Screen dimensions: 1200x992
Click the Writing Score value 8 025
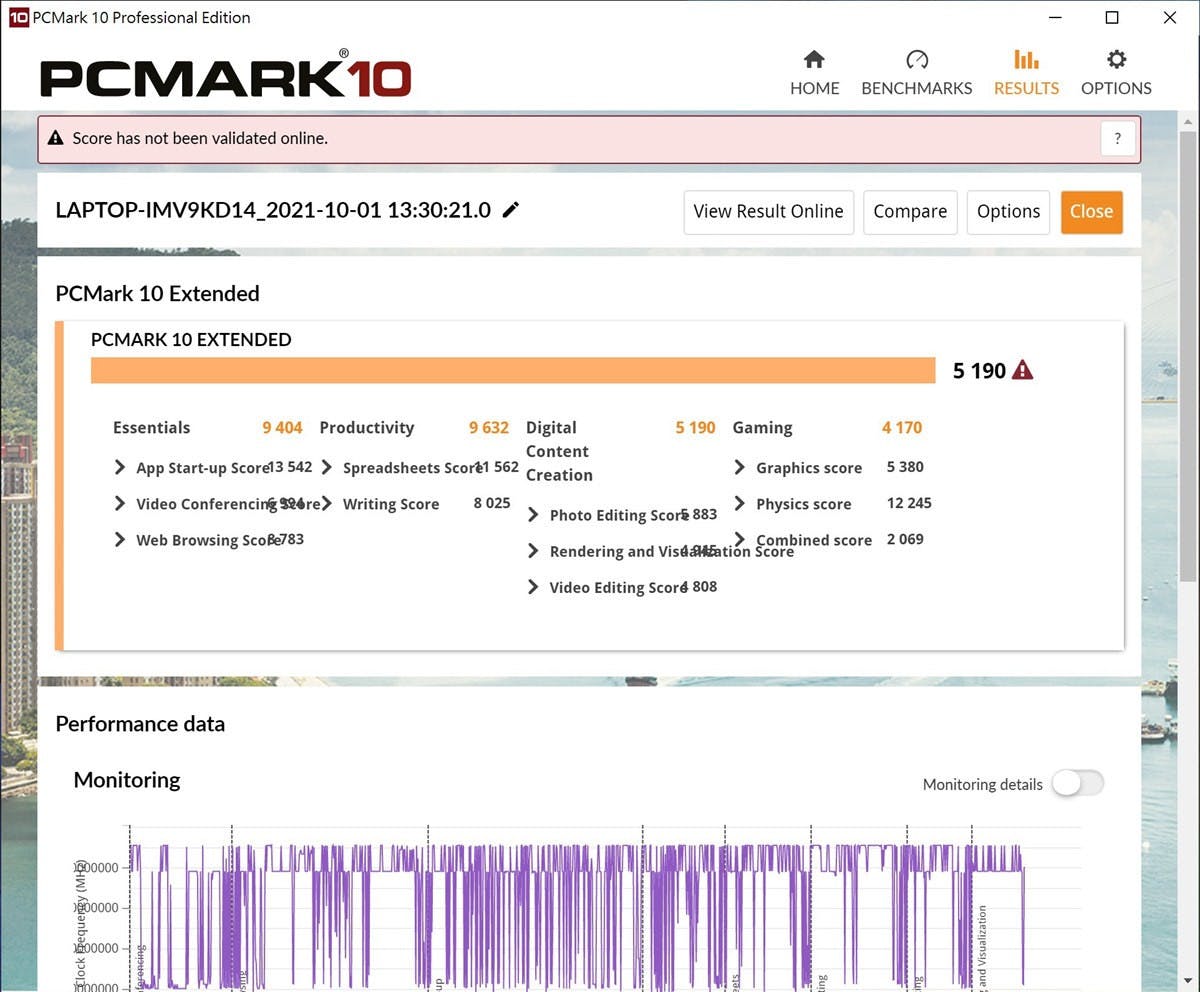pos(492,503)
